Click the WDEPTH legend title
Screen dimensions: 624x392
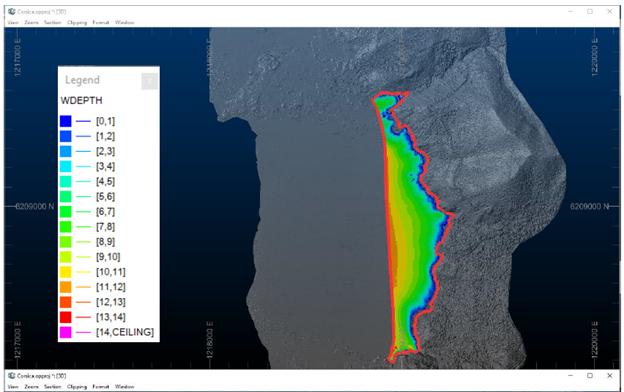82,101
